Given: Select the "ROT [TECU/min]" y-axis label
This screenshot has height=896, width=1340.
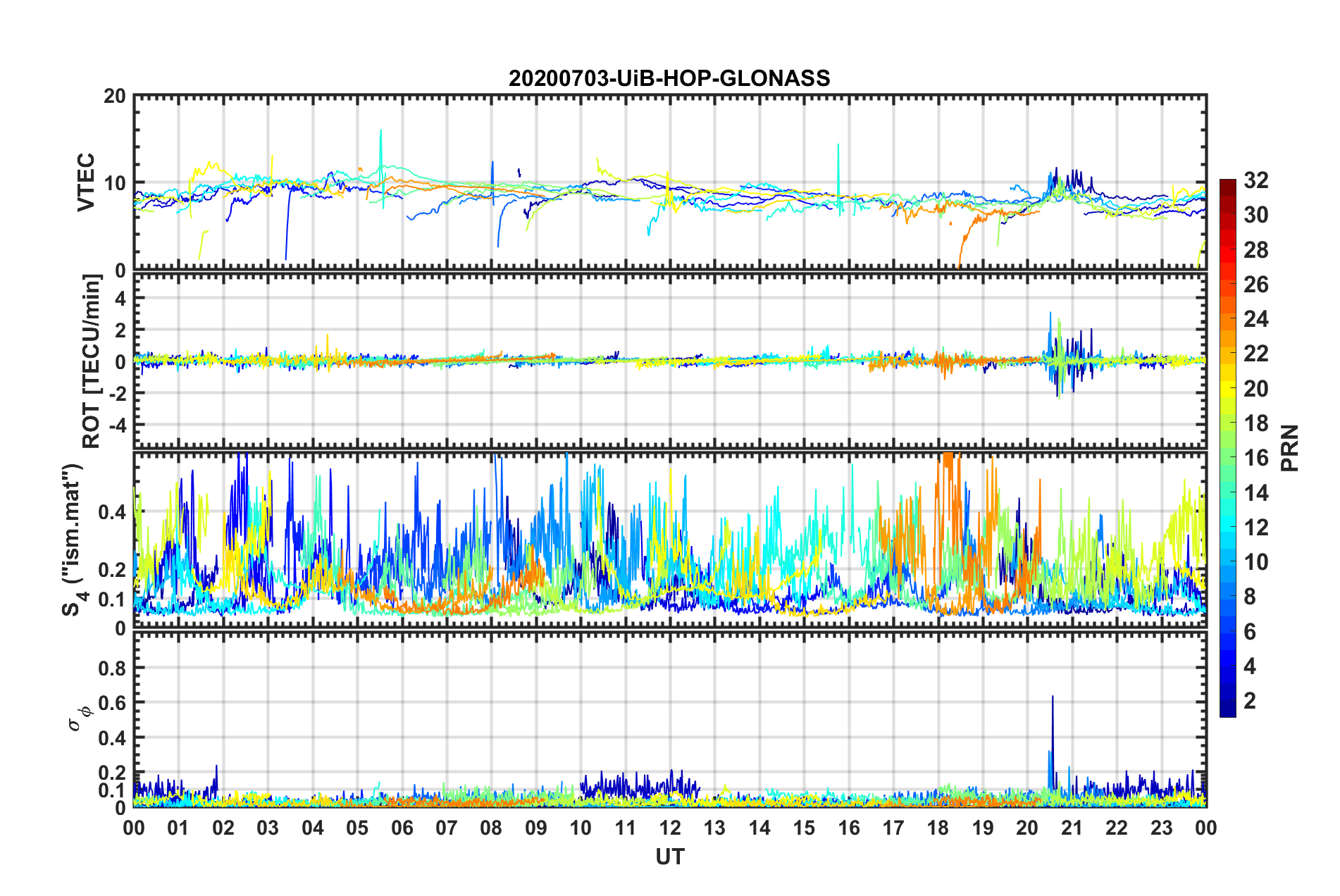Looking at the screenshot, I should (92, 361).
